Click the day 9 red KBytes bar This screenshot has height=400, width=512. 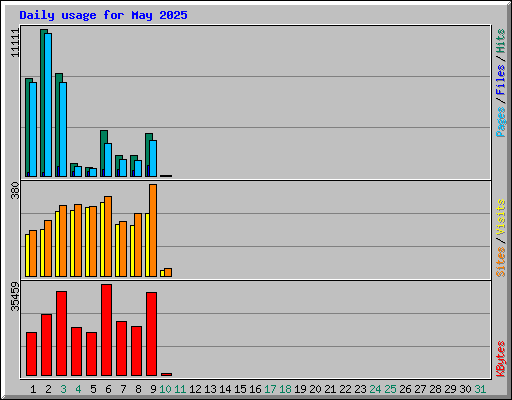pos(151,334)
